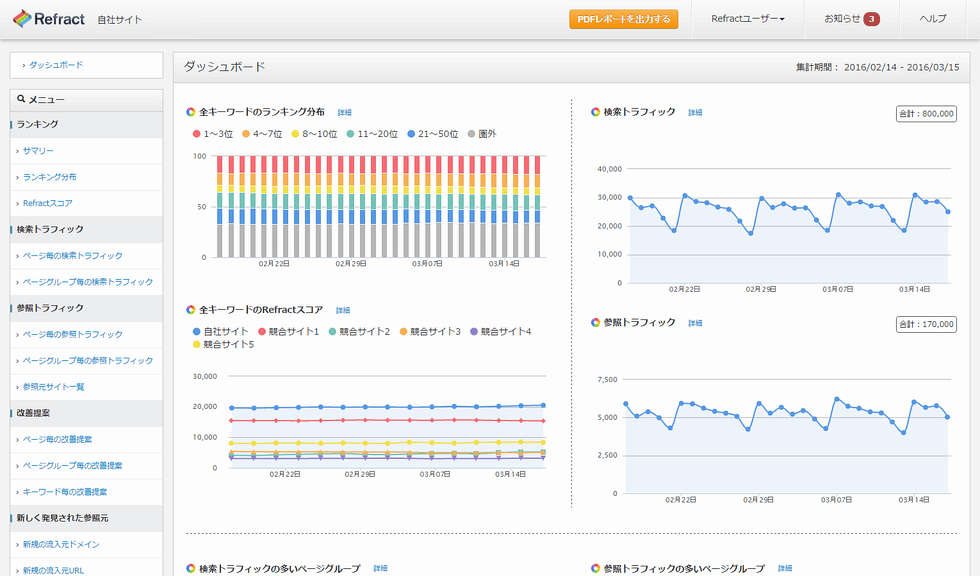
Task: Click the Refract logo icon
Action: 24,19
